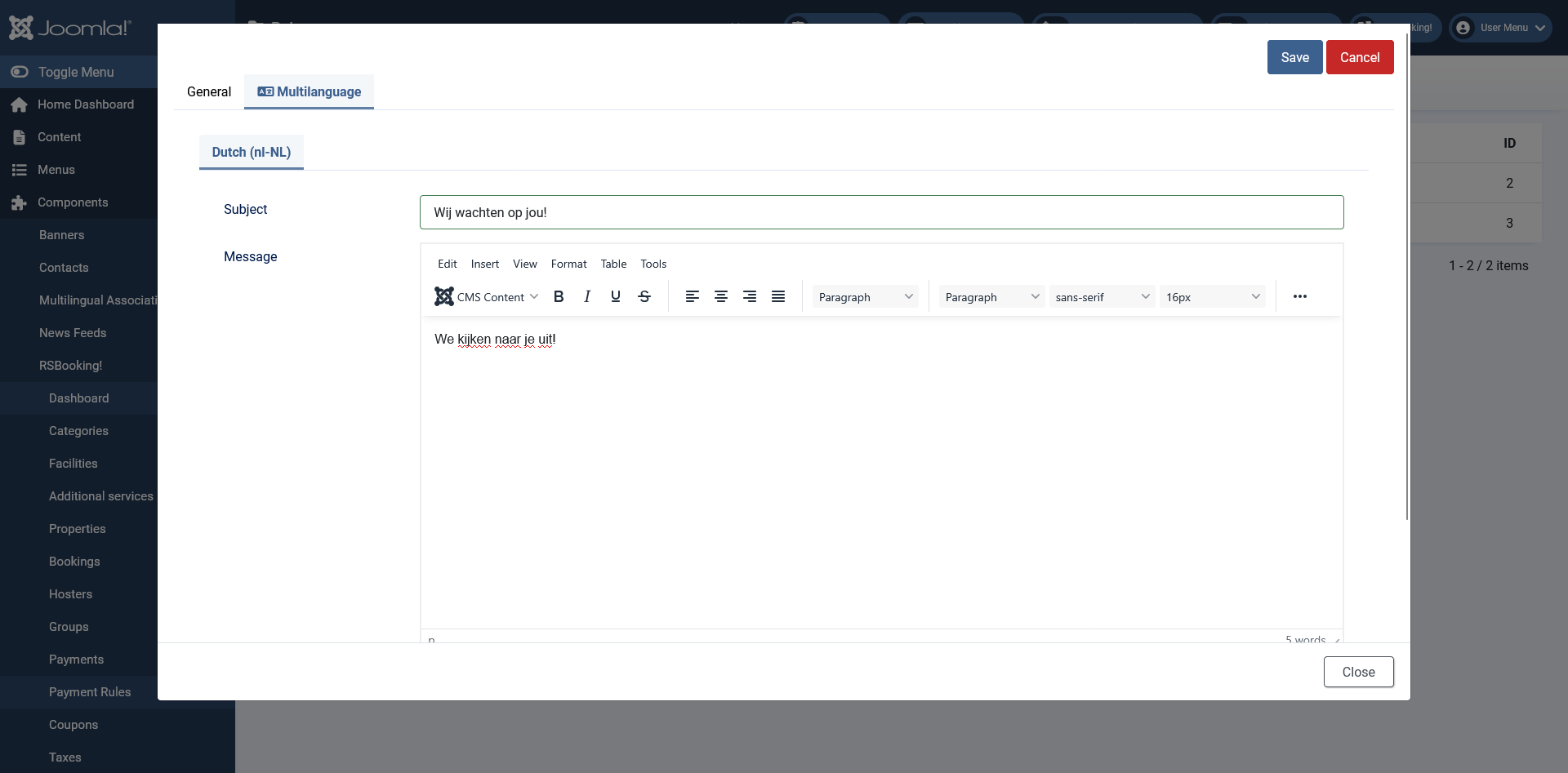Open the Edit menu in editor
The height and width of the screenshot is (773, 1568).
point(447,264)
